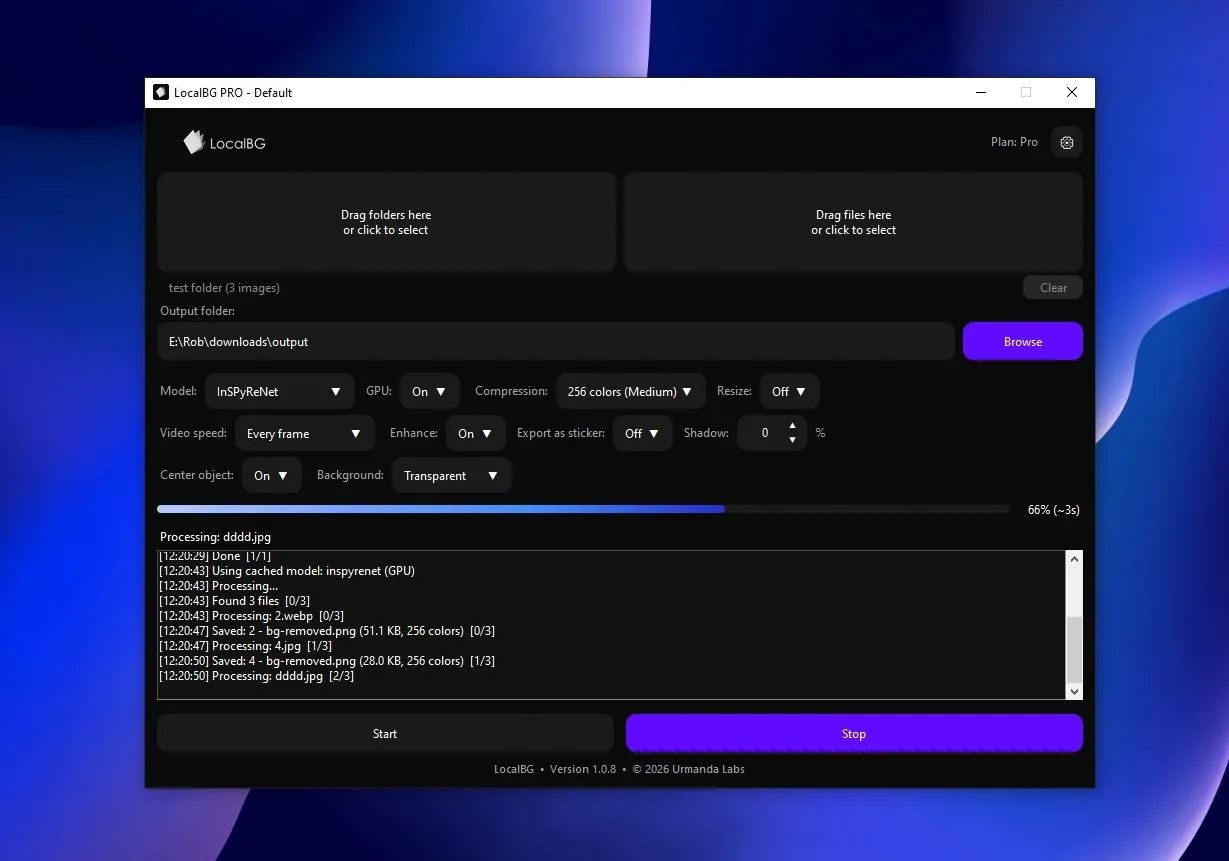Open settings via the gear icon

[1067, 142]
